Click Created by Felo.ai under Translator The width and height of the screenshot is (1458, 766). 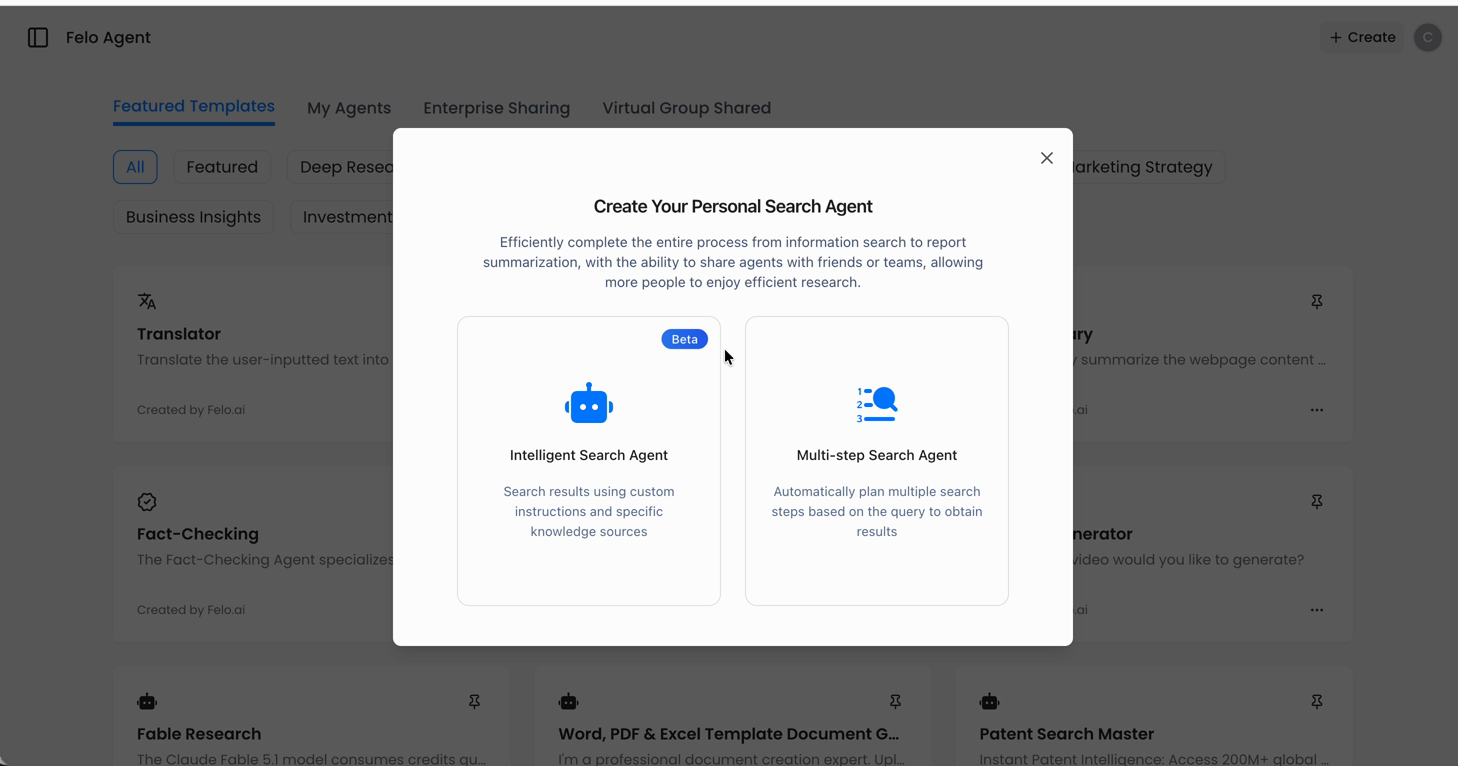191,410
